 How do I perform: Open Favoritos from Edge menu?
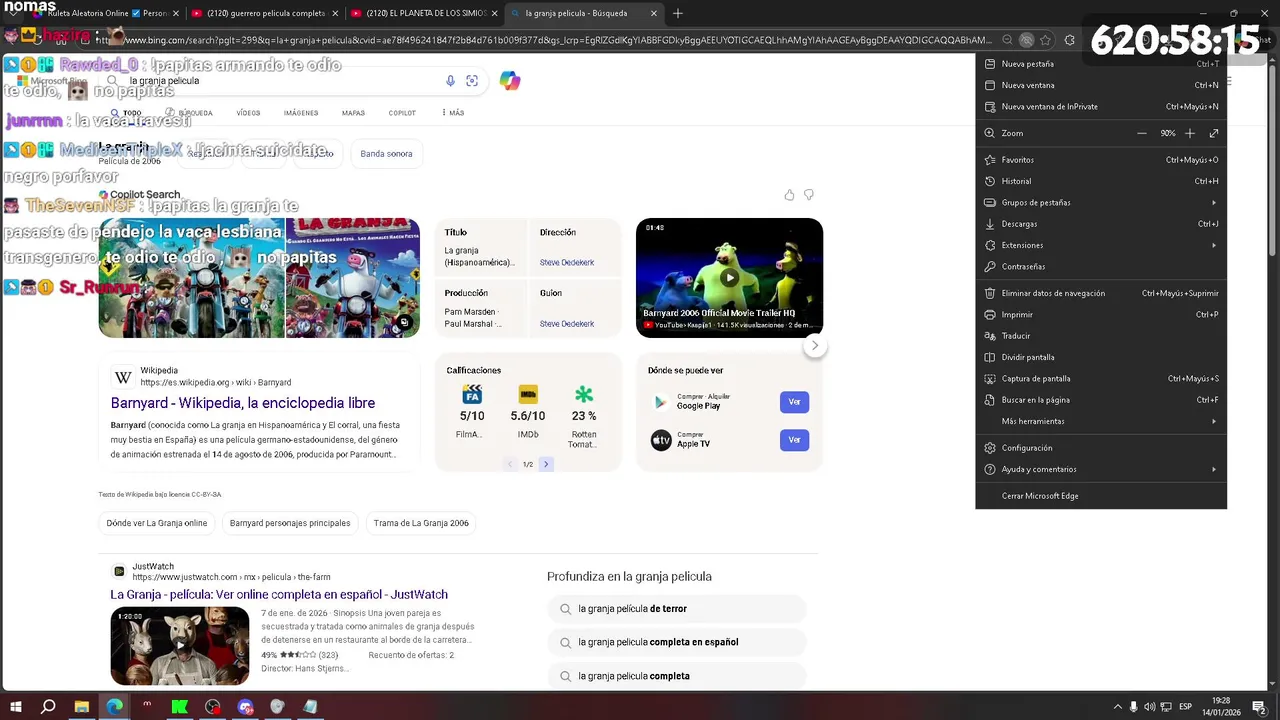(x=1101, y=160)
